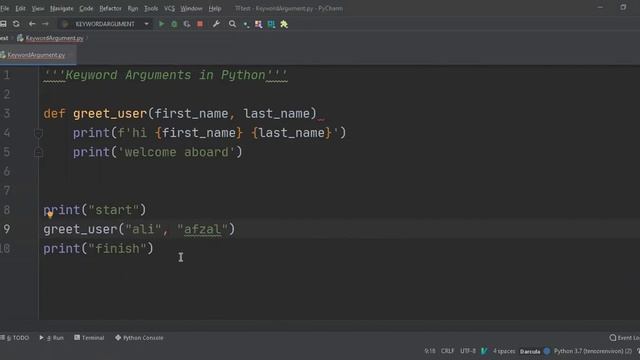Click KeywordArgument.py in the breadcrumb bar
The height and width of the screenshot is (360, 640).
tap(54, 38)
